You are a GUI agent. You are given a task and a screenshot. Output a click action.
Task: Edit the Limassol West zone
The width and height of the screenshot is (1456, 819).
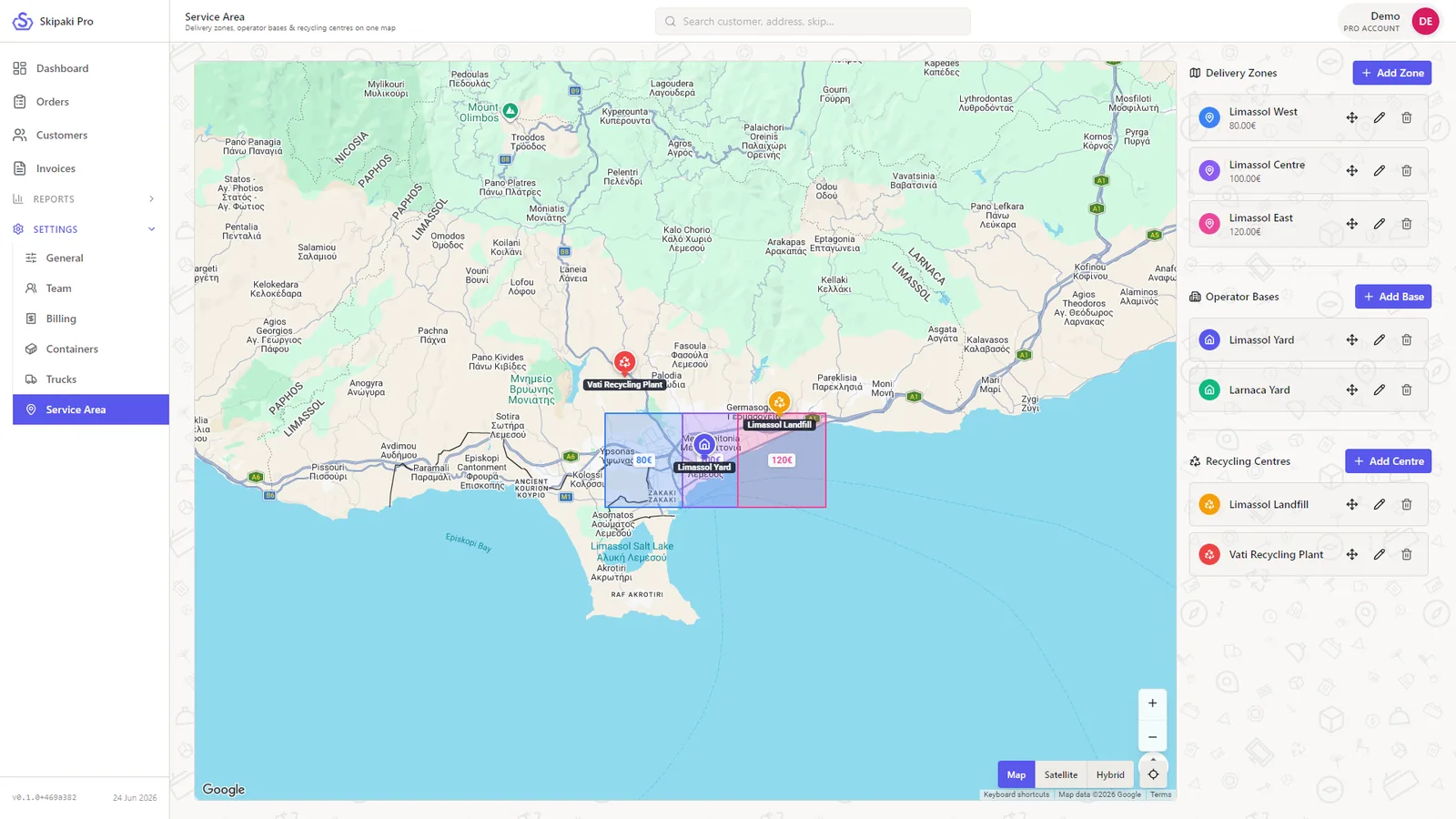click(1380, 117)
